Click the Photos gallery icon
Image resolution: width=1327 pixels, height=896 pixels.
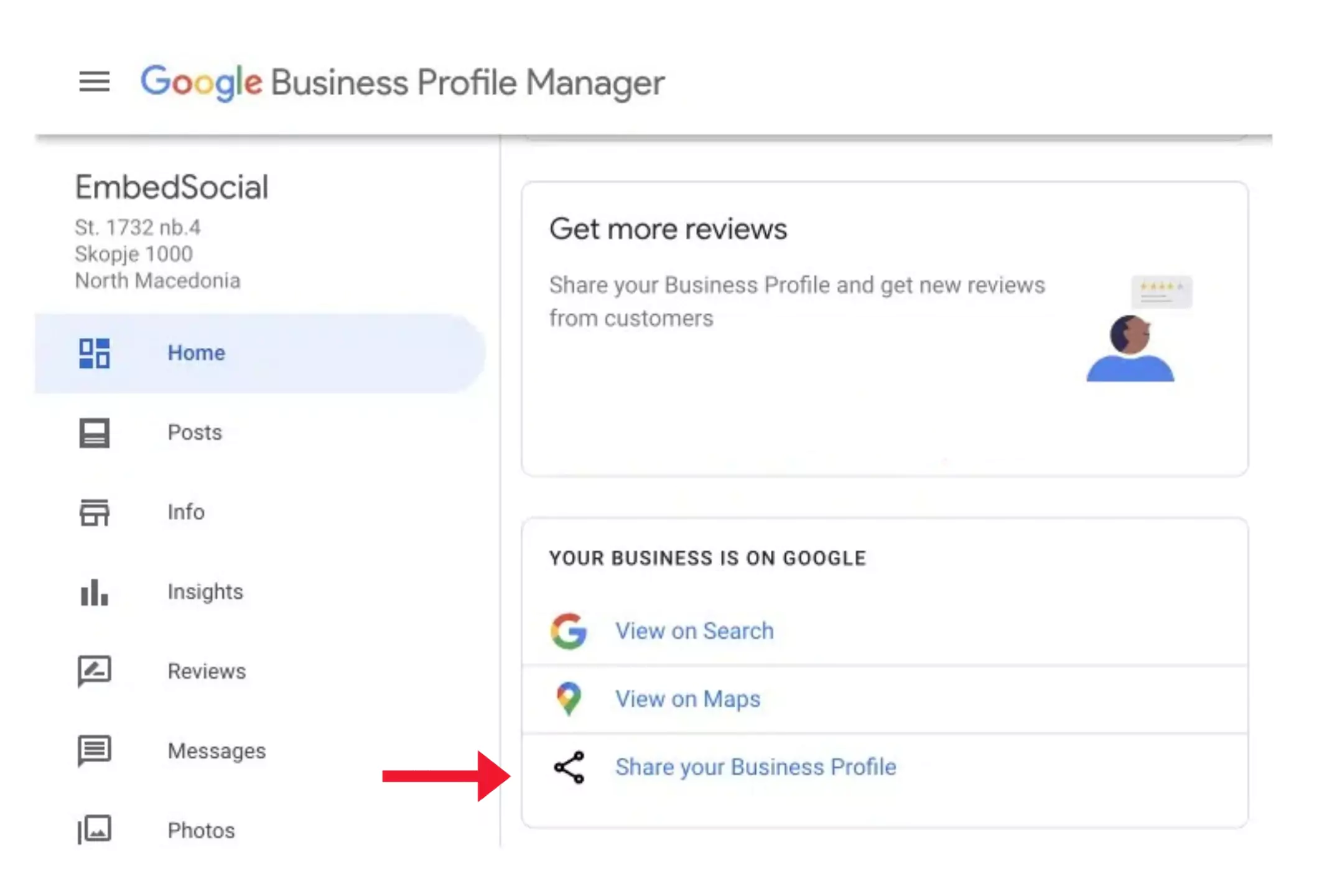point(94,830)
